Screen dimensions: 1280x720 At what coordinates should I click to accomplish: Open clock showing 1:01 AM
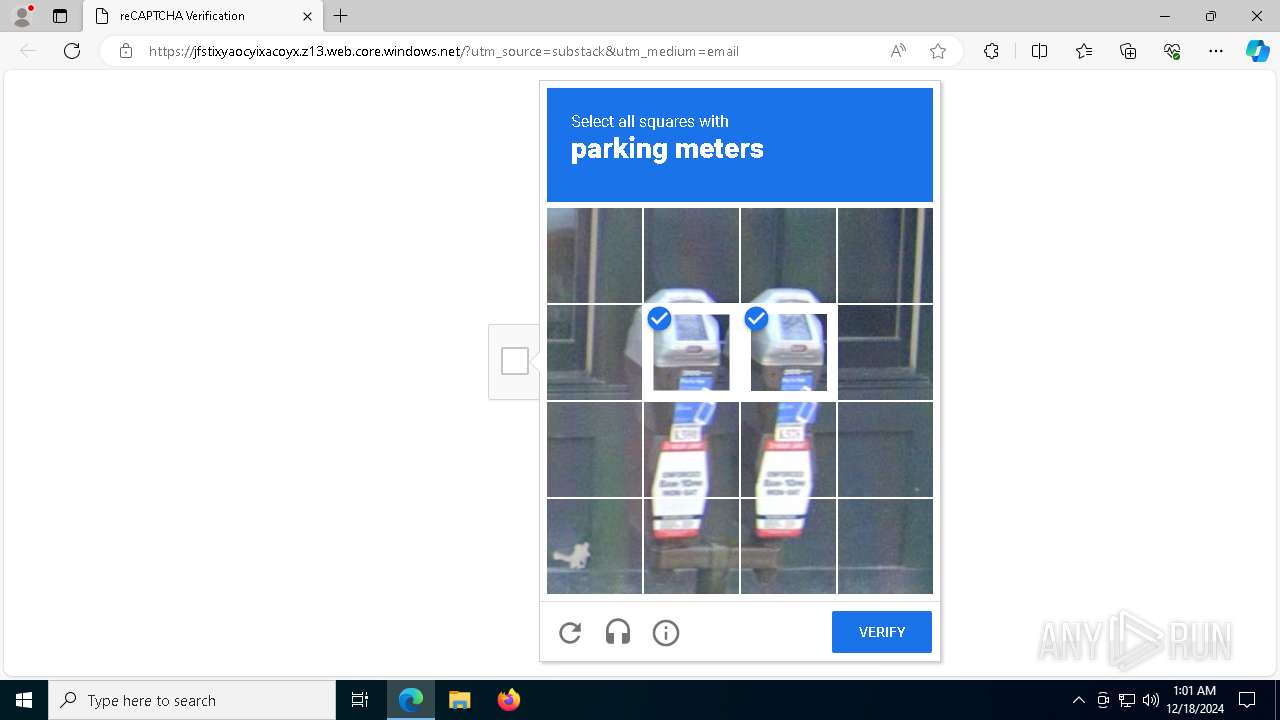(1195, 700)
